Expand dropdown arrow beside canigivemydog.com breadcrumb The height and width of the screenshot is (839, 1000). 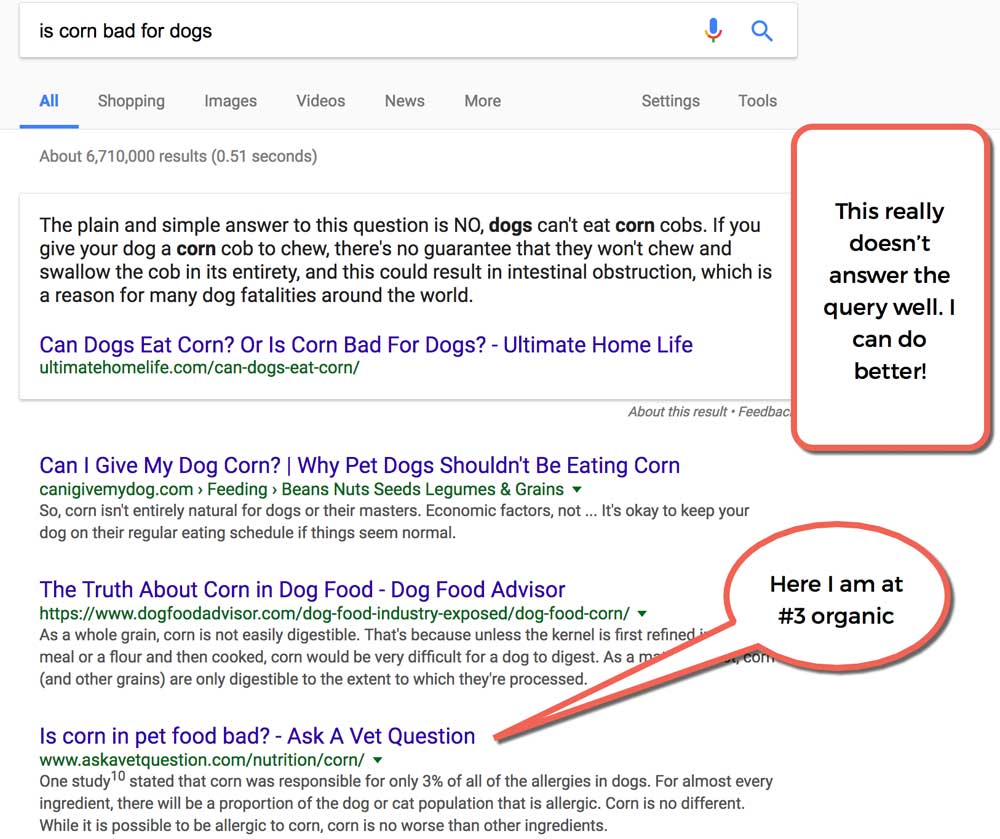(575, 490)
